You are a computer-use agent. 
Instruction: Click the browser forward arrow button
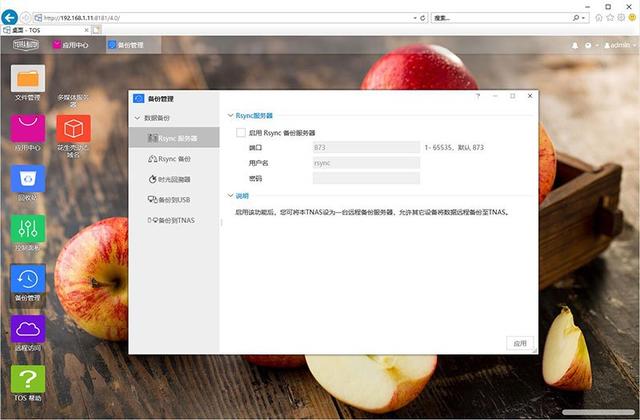pos(25,18)
